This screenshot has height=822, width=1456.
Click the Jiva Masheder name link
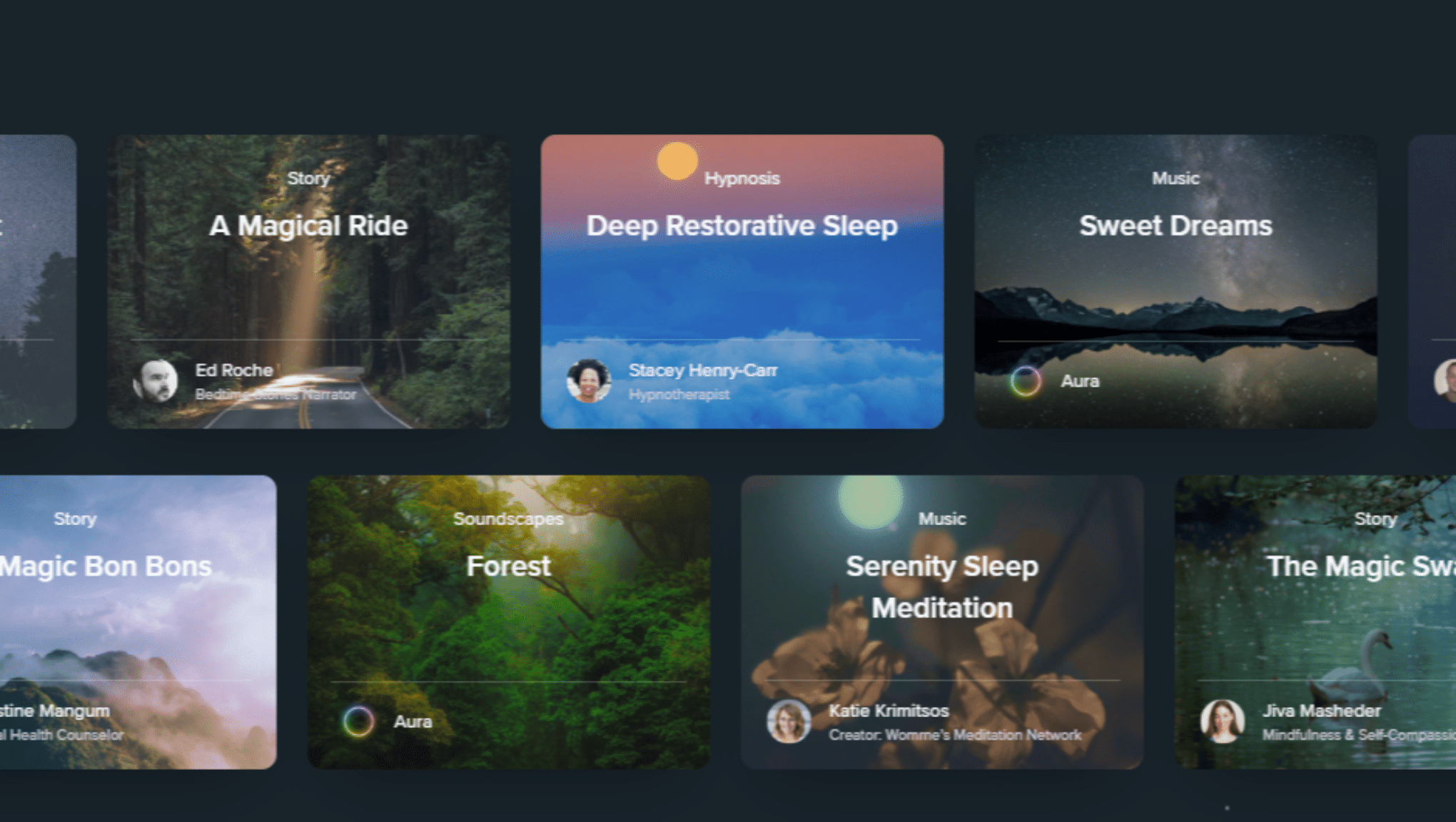1322,711
